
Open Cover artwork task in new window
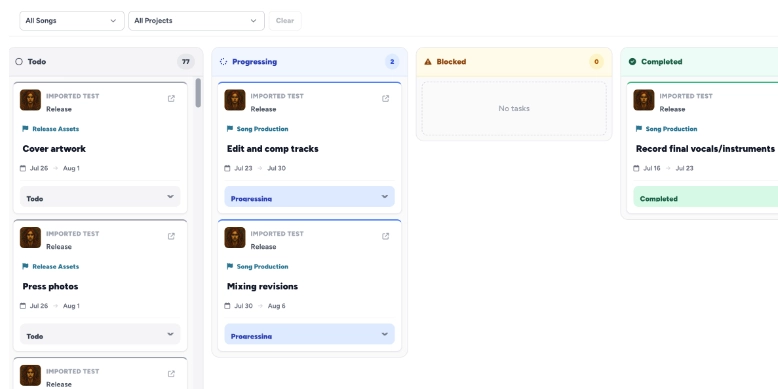[x=171, y=99]
